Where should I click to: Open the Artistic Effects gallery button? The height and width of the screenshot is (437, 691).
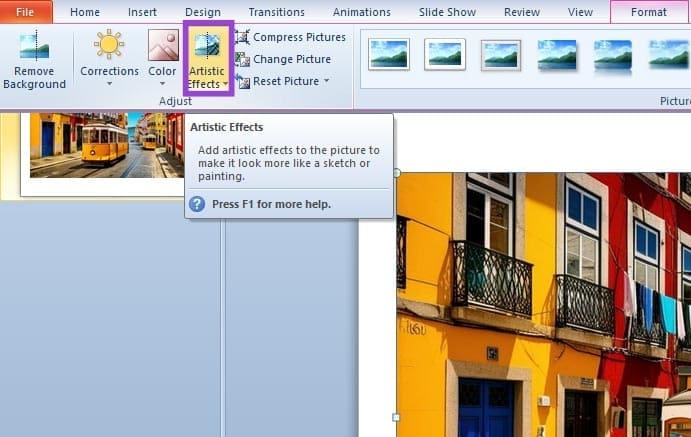click(x=208, y=58)
